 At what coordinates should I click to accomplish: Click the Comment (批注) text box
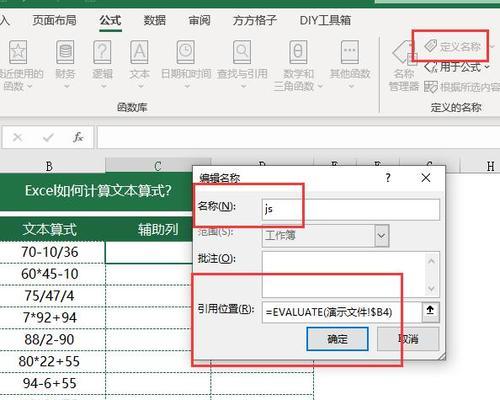(x=351, y=274)
